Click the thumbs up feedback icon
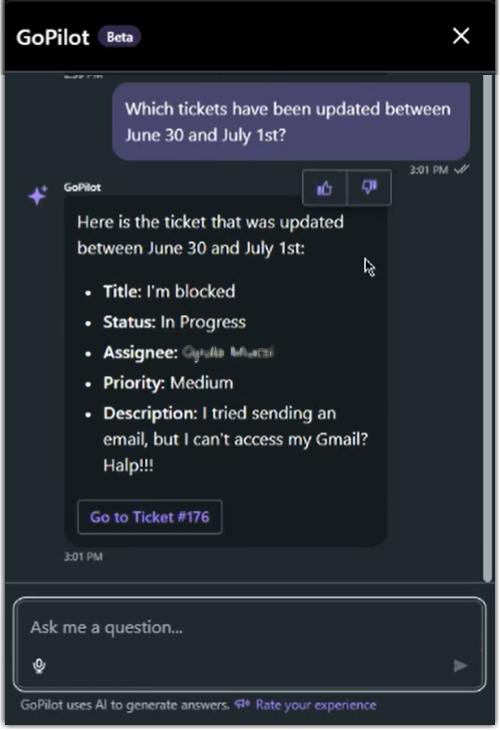500x730 pixels. 324,188
